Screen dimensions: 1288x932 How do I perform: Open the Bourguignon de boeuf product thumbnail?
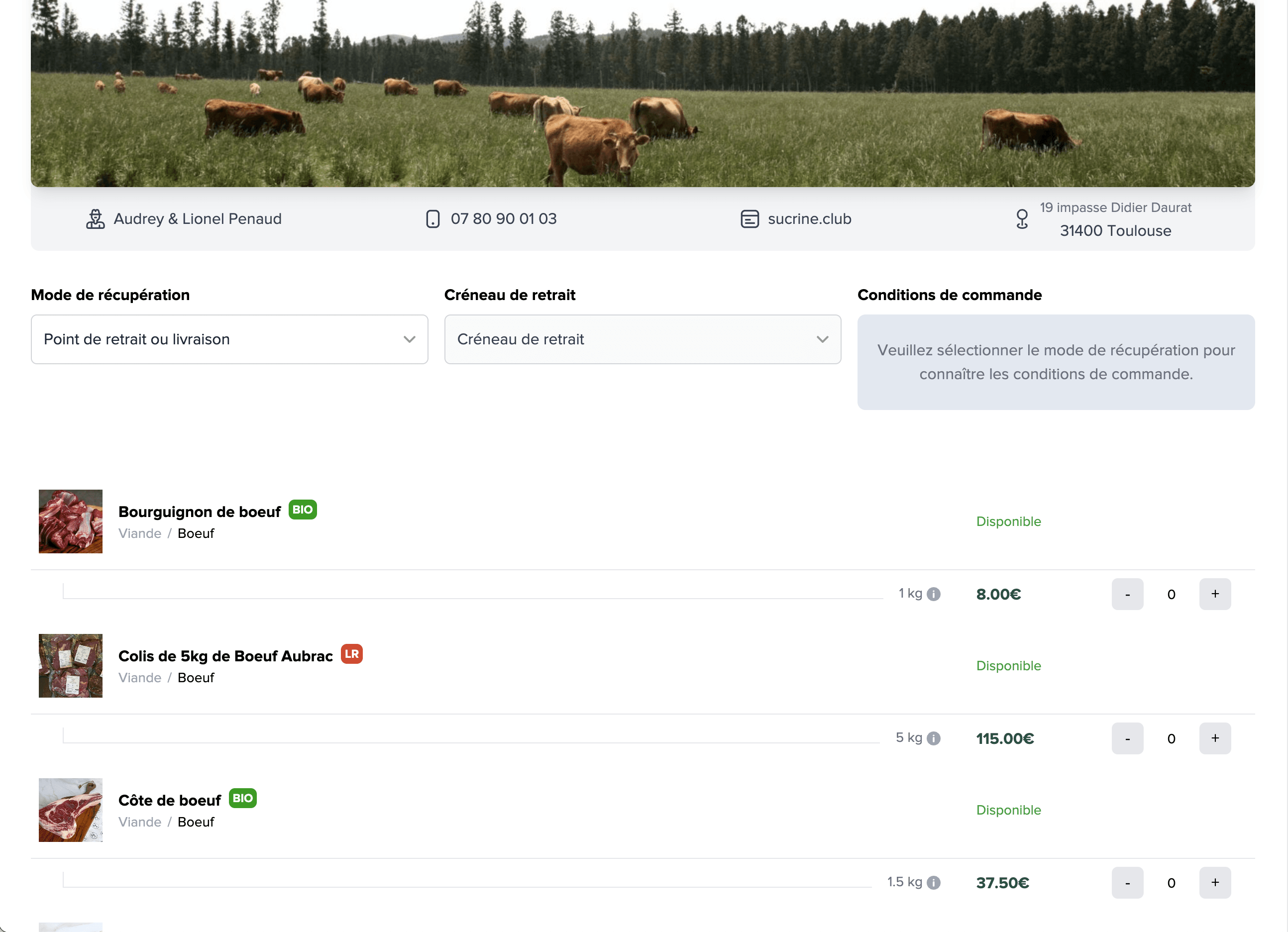(70, 521)
